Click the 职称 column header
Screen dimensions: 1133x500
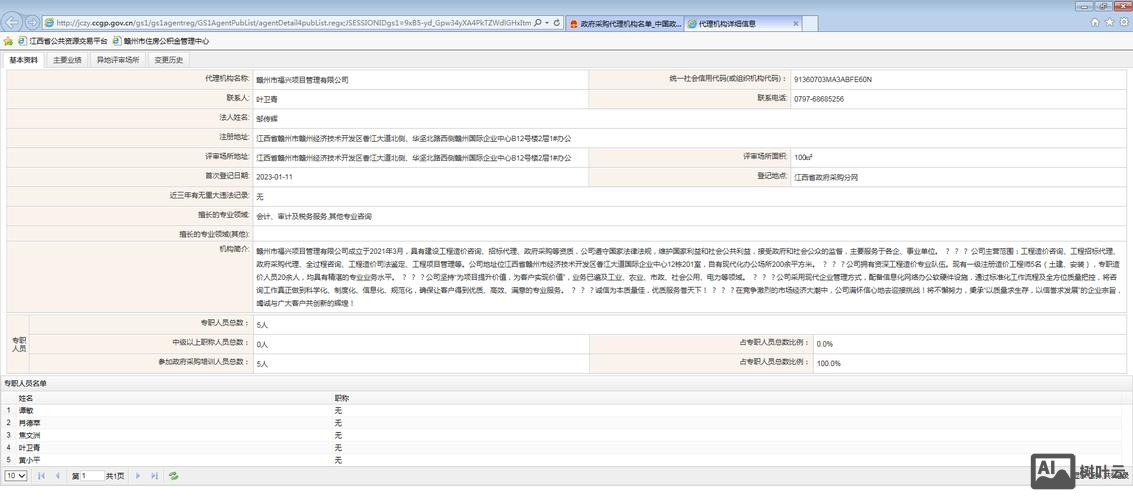[x=341, y=398]
